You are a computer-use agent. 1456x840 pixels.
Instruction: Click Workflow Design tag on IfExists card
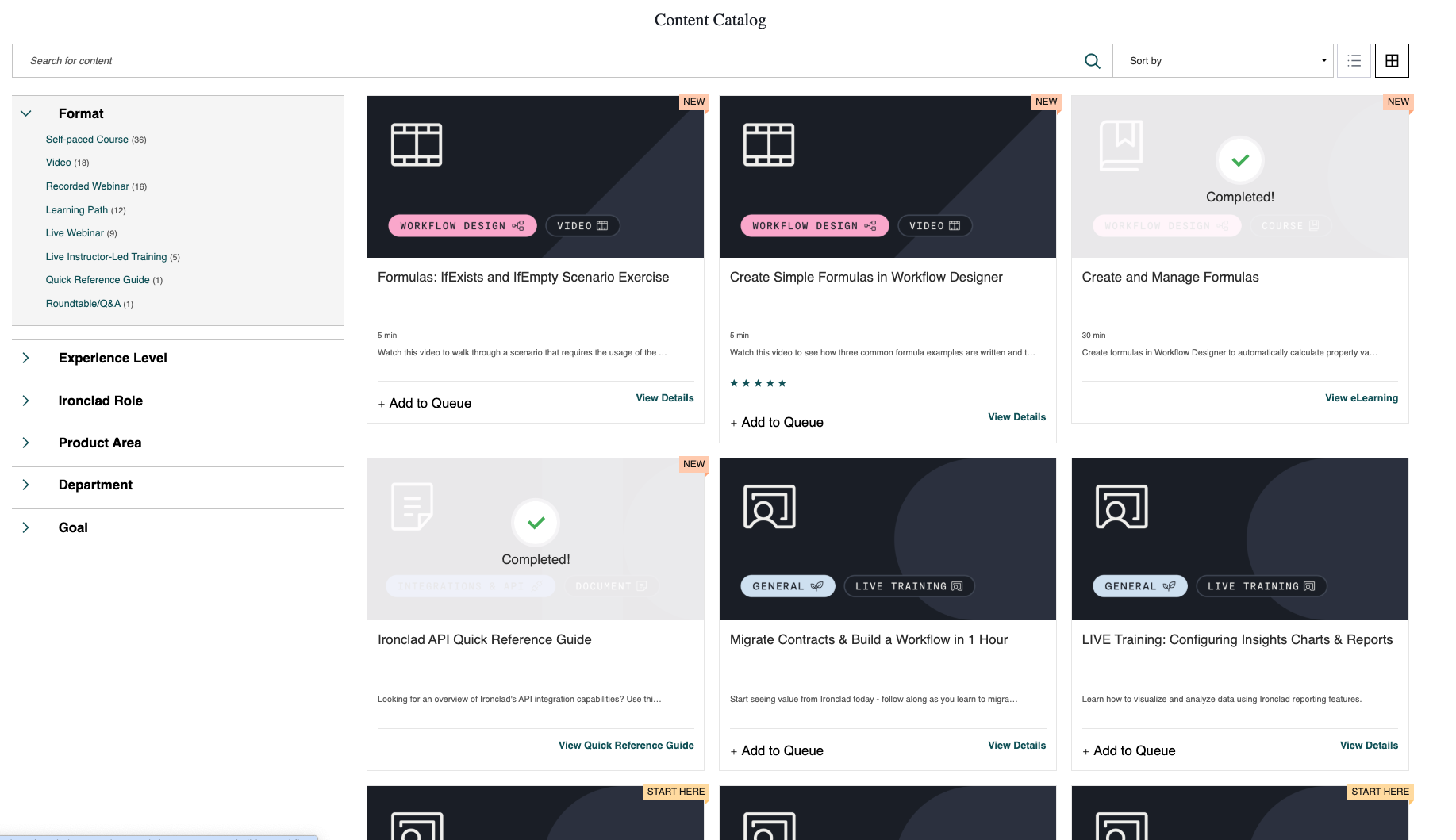tap(462, 226)
